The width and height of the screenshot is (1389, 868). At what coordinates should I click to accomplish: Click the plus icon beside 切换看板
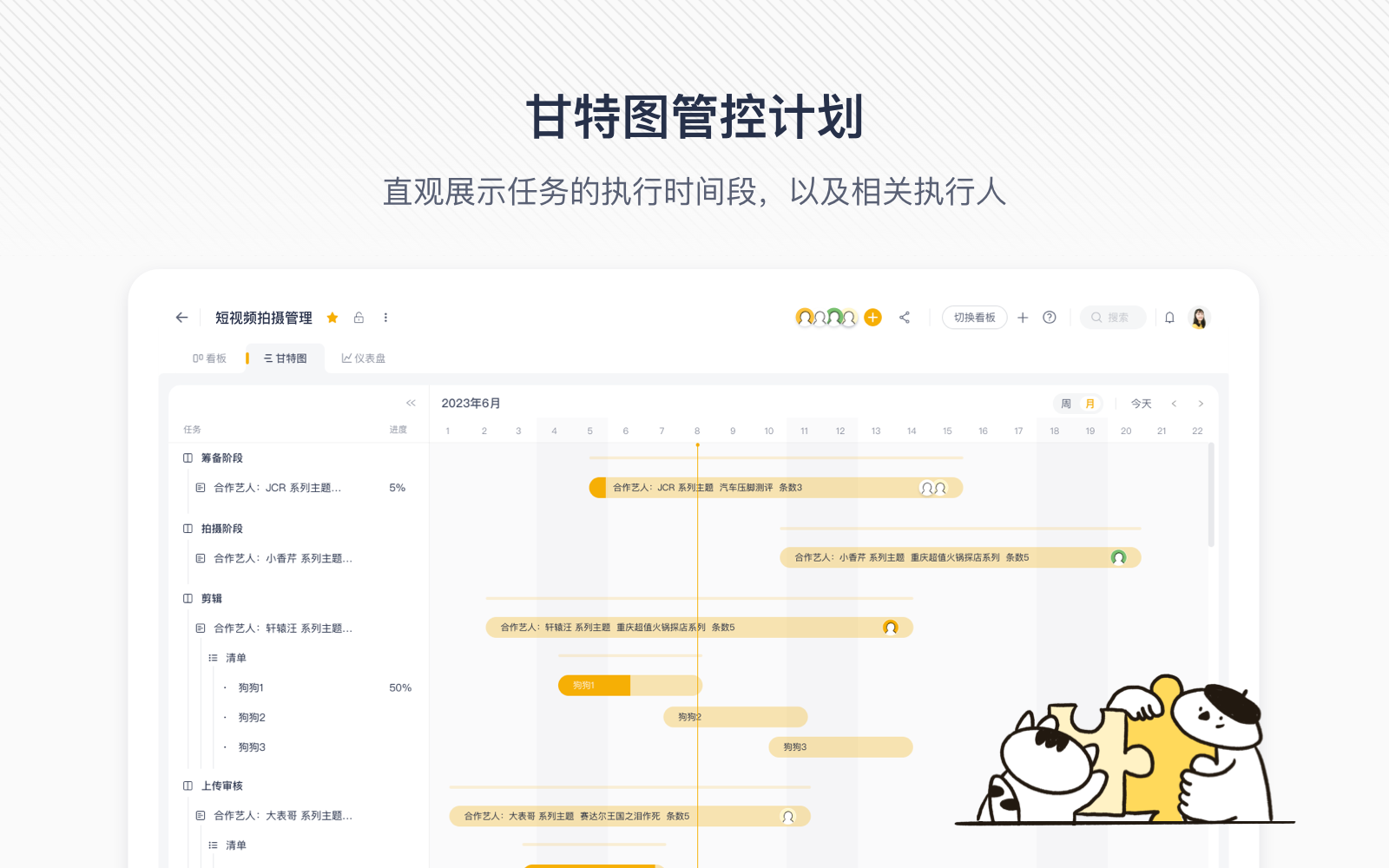pos(1023,318)
